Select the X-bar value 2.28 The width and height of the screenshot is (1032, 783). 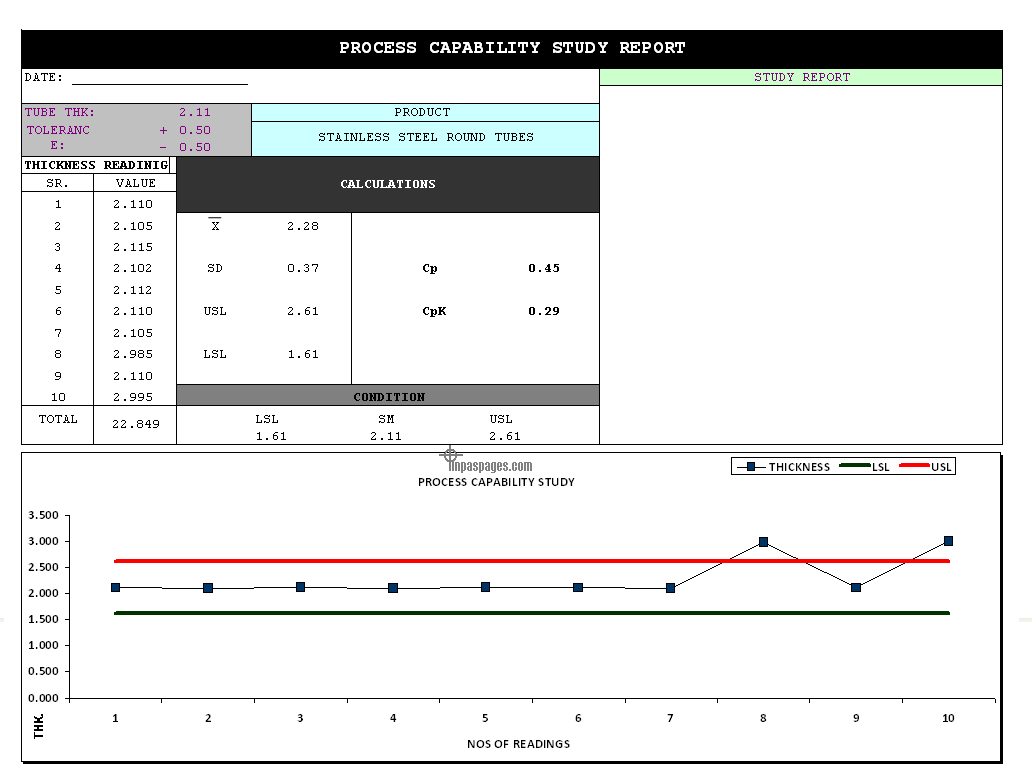coord(303,226)
